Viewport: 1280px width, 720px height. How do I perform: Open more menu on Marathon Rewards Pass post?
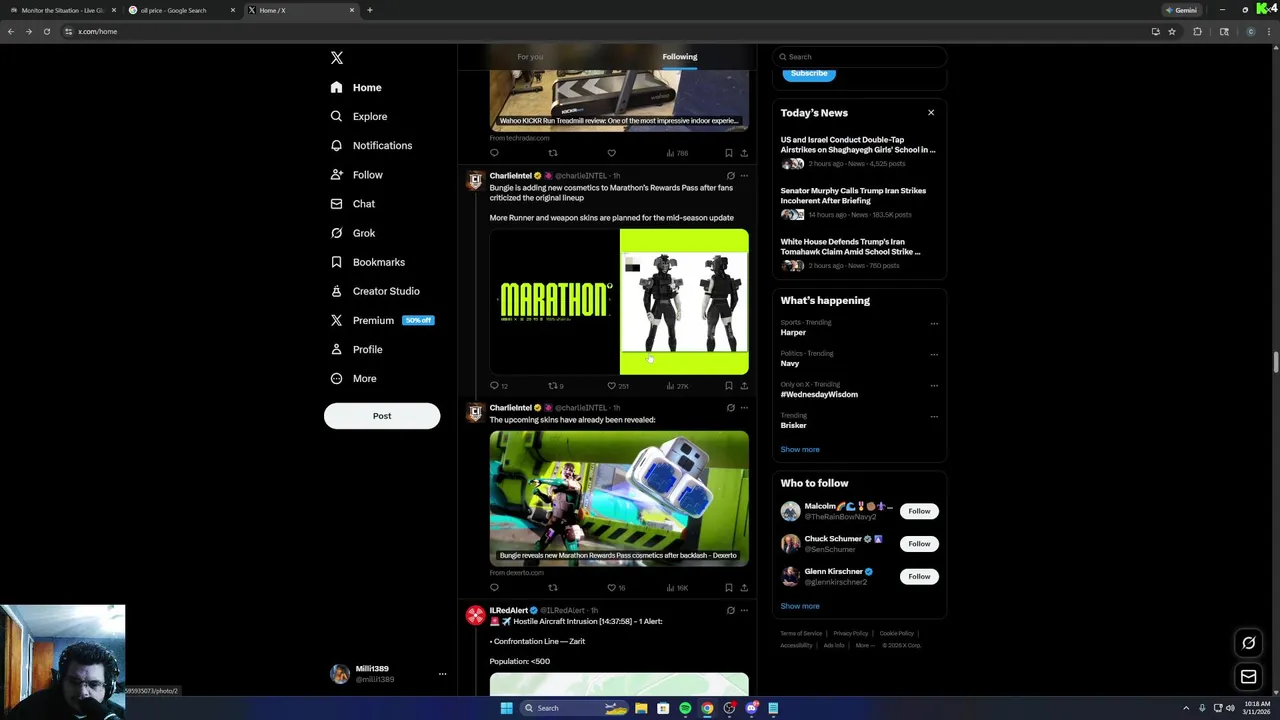[x=744, y=176]
